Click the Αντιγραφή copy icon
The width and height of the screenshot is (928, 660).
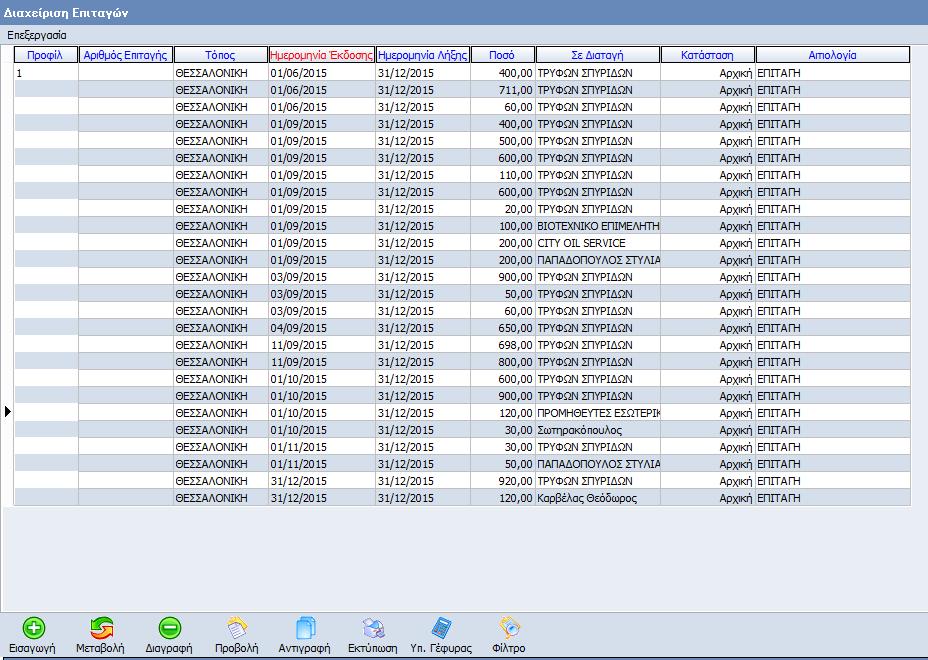305,628
